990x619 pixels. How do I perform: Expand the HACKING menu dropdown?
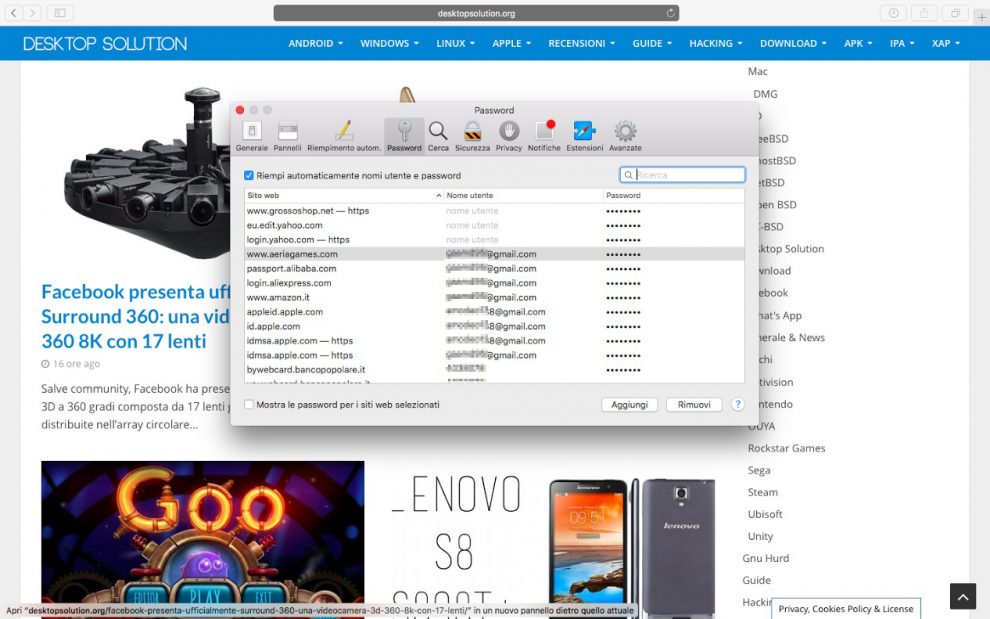coord(716,43)
